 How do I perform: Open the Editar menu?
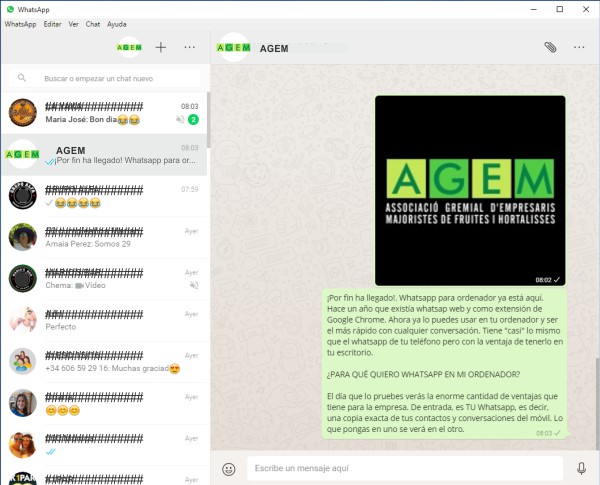[x=52, y=24]
